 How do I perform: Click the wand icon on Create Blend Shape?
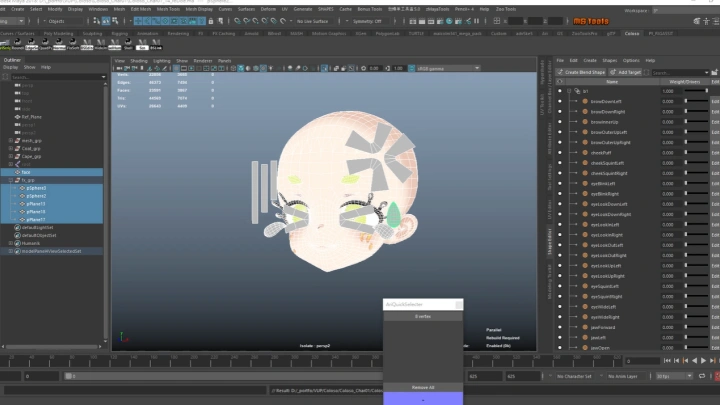click(560, 72)
